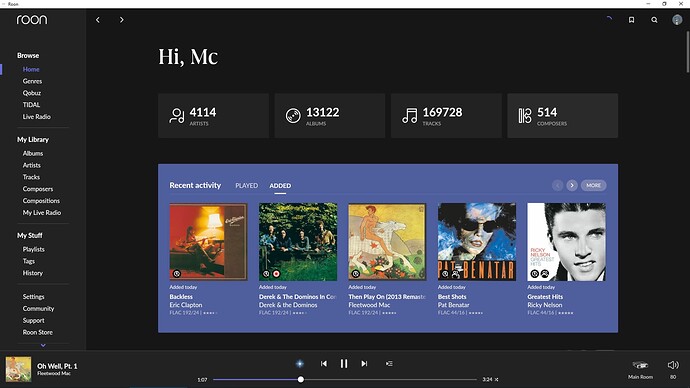The width and height of the screenshot is (690, 388).
Task: Open Compositions under My Library
Action: coord(41,201)
